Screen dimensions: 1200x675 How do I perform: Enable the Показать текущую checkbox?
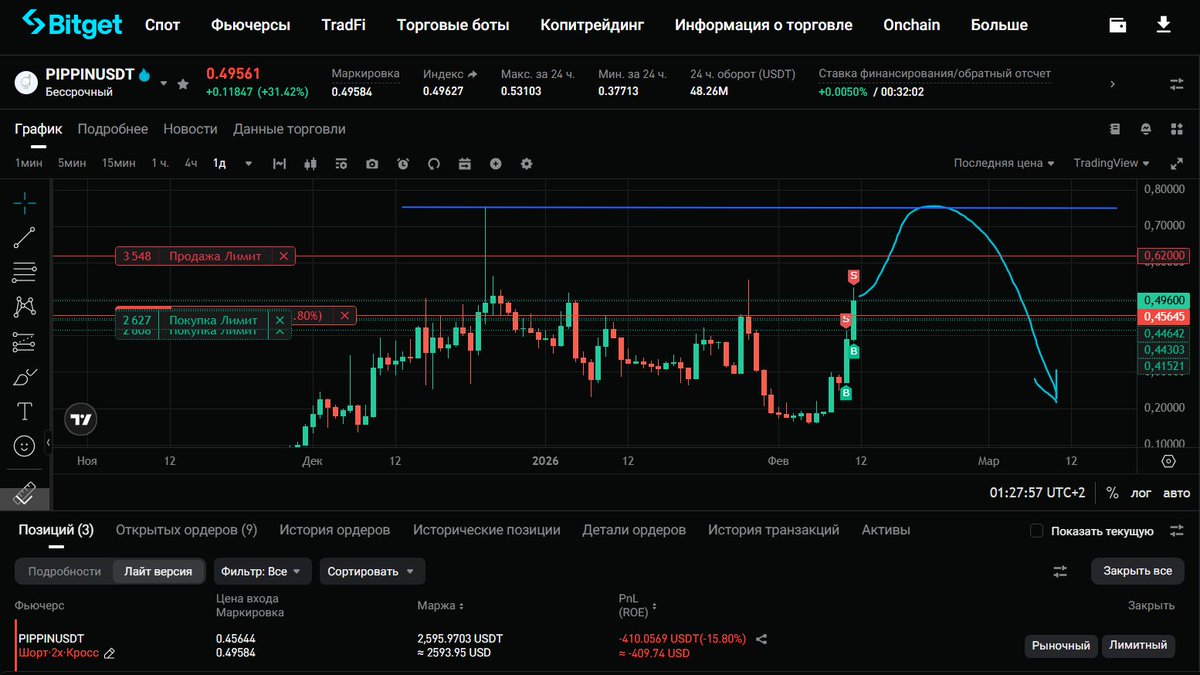(x=1037, y=531)
